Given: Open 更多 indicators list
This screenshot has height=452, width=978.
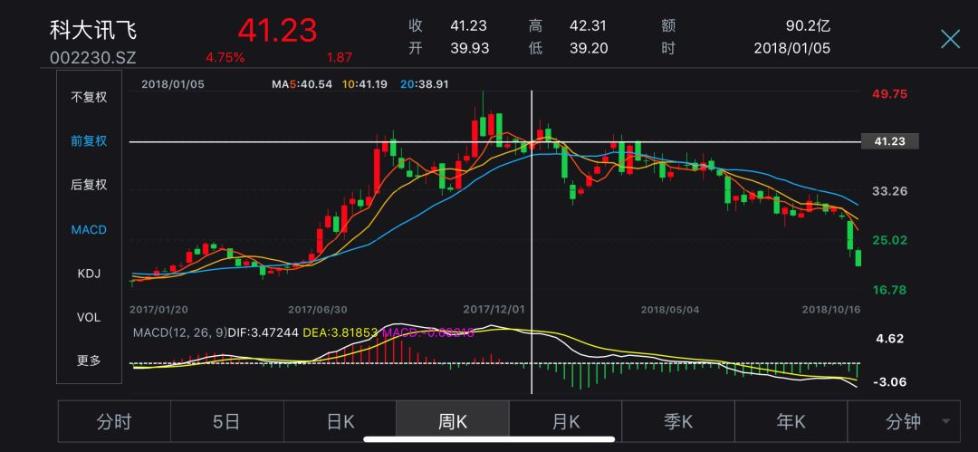Looking at the screenshot, I should (88, 360).
